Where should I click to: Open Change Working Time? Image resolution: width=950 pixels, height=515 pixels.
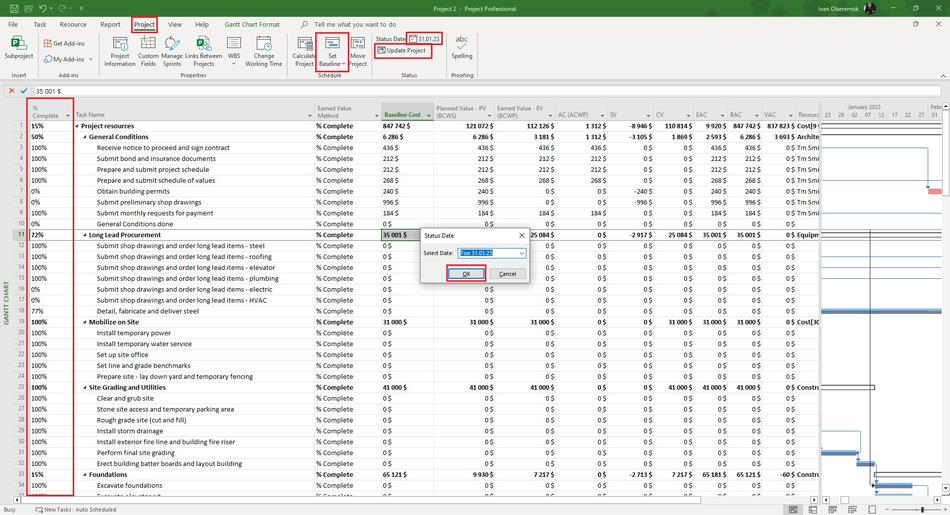pos(264,52)
